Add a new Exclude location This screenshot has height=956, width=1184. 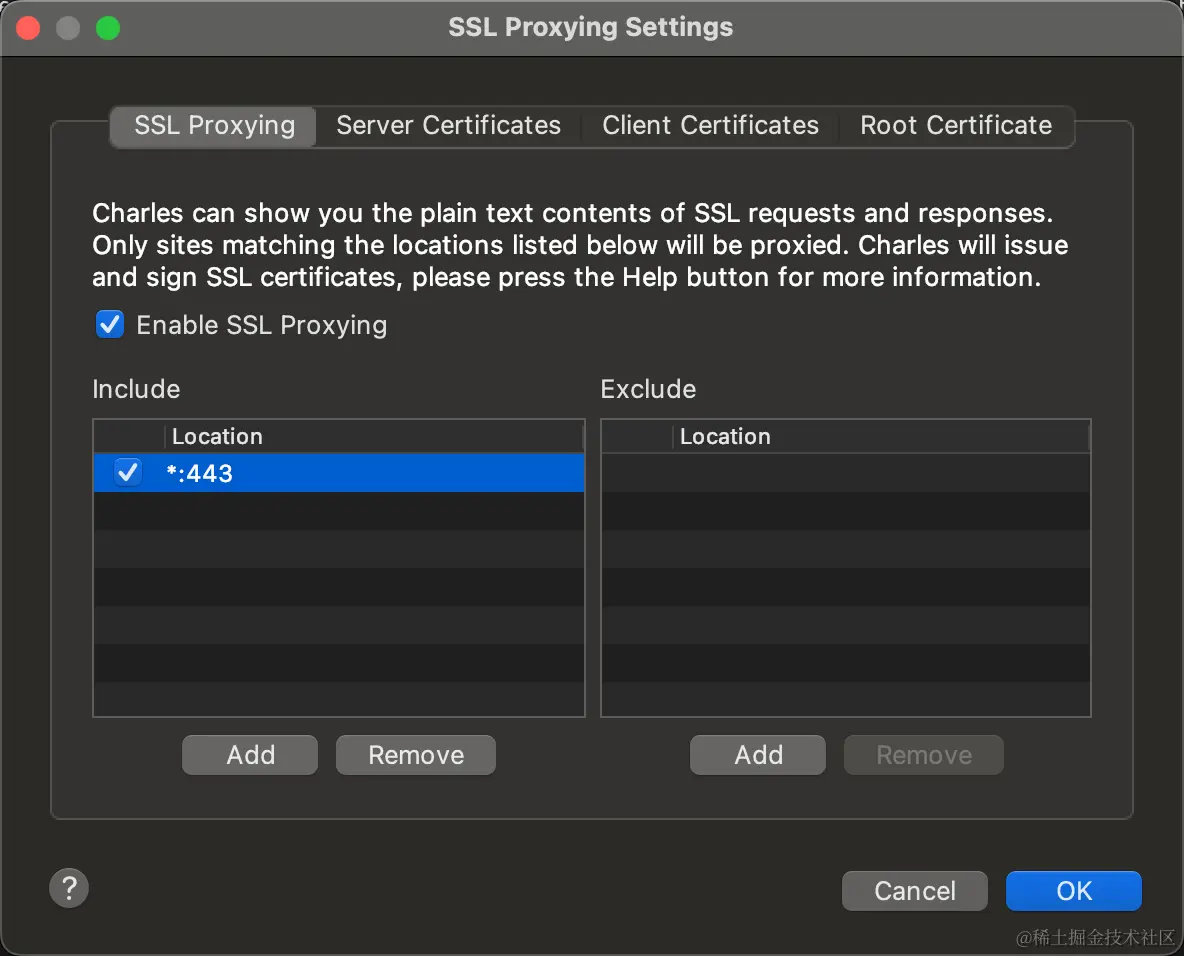pyautogui.click(x=758, y=755)
